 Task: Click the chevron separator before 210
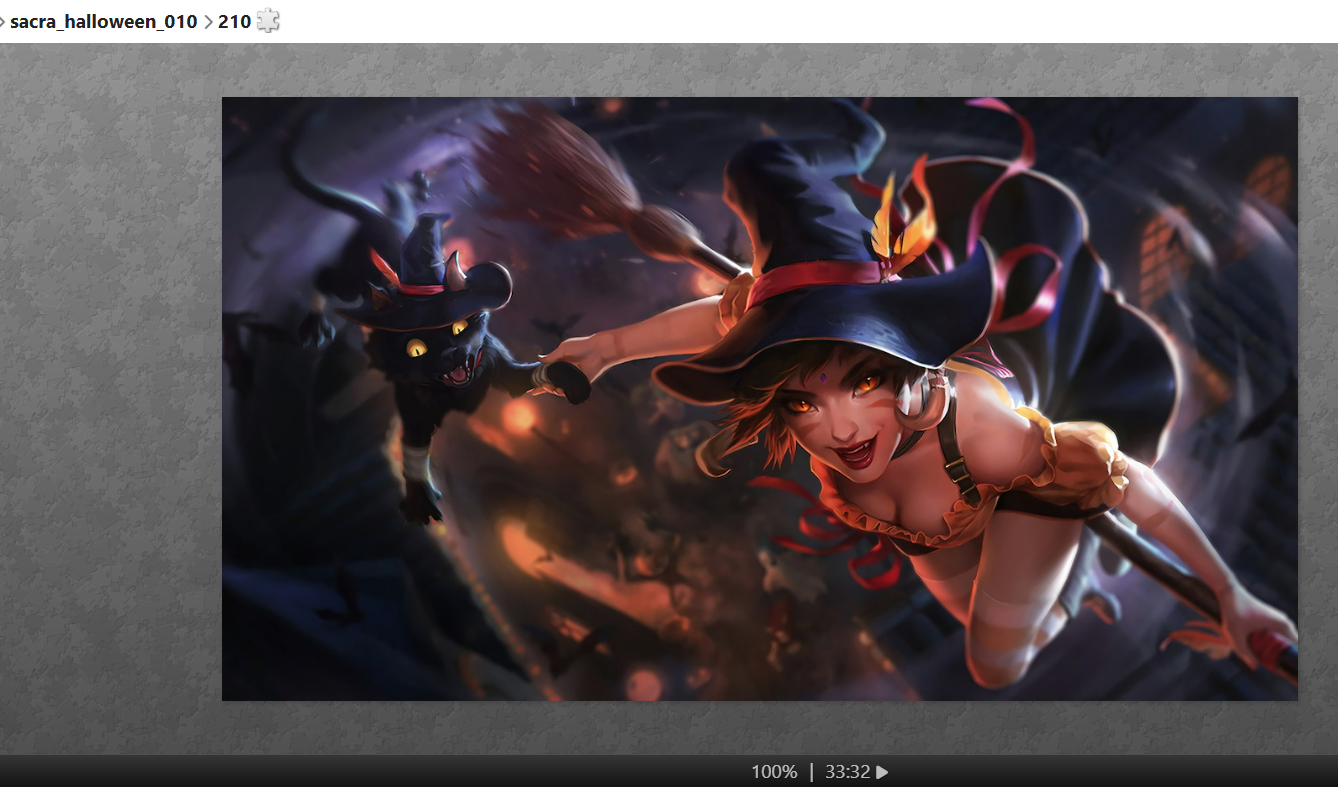click(208, 21)
